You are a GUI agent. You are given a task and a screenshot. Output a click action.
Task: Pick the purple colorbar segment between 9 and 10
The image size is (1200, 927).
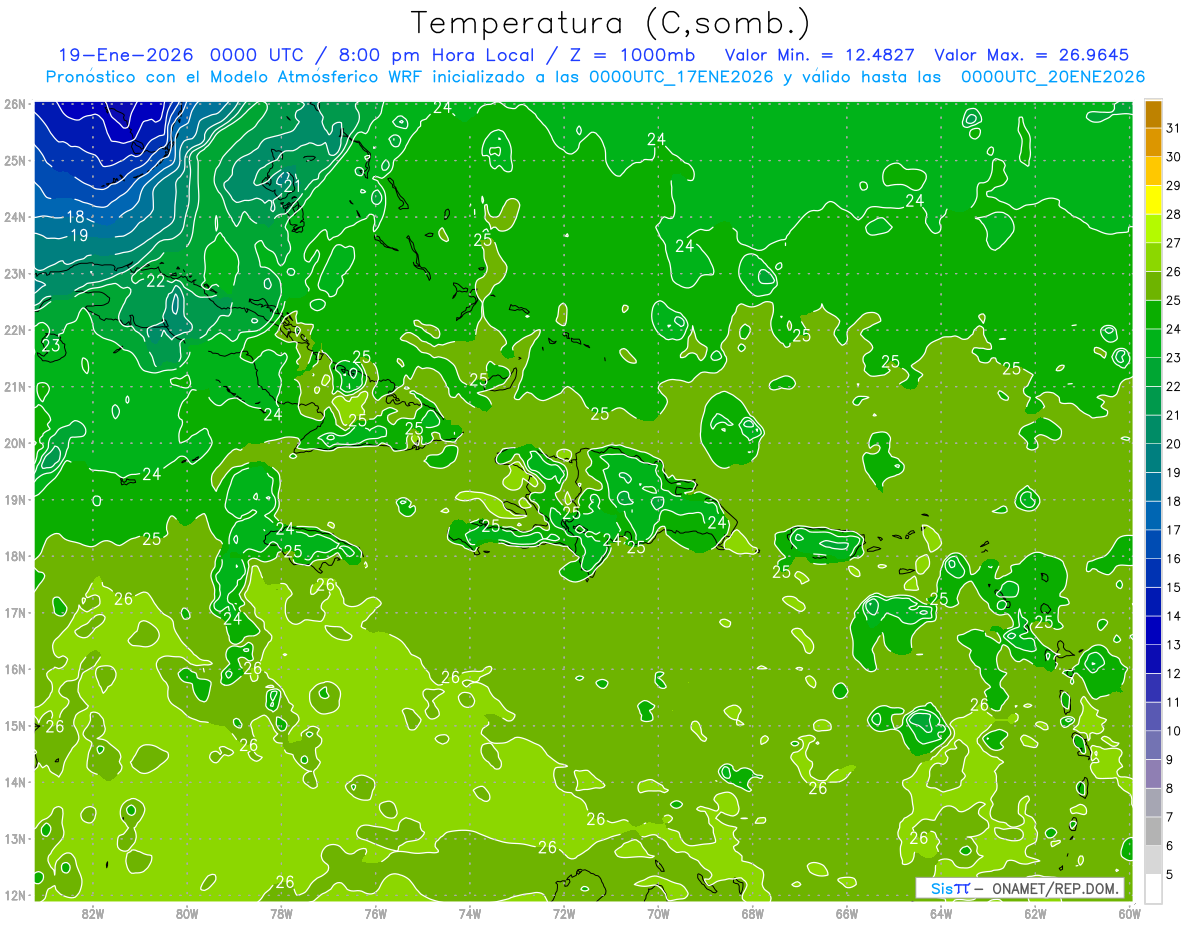pyautogui.click(x=1153, y=745)
